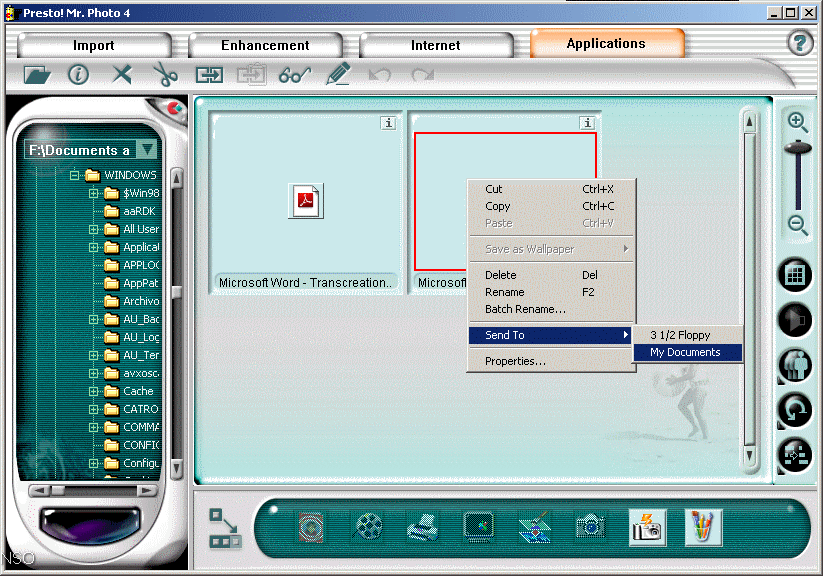The image size is (823, 576).
Task: Click the thumbnail grid view button
Action: pyautogui.click(x=797, y=274)
